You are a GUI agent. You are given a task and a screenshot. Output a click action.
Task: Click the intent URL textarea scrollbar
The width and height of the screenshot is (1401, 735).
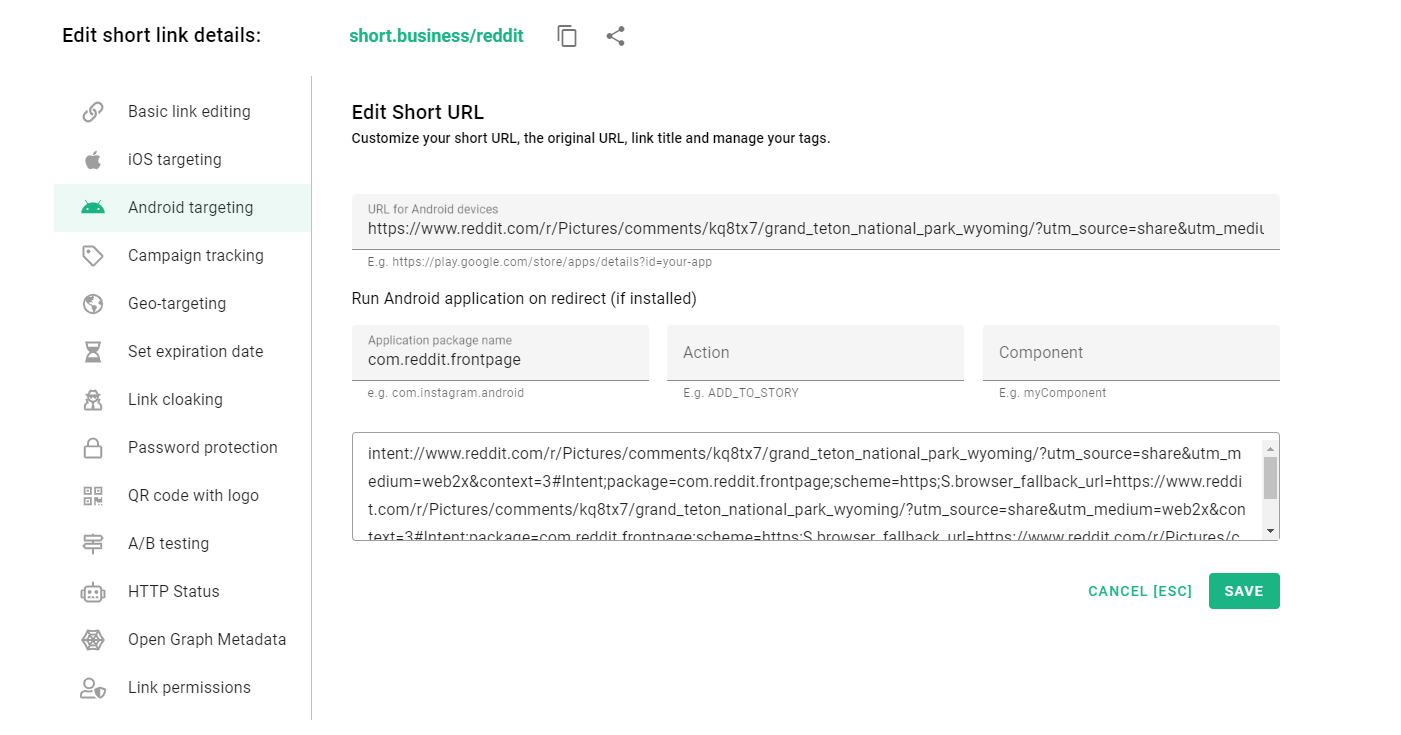[x=1271, y=487]
